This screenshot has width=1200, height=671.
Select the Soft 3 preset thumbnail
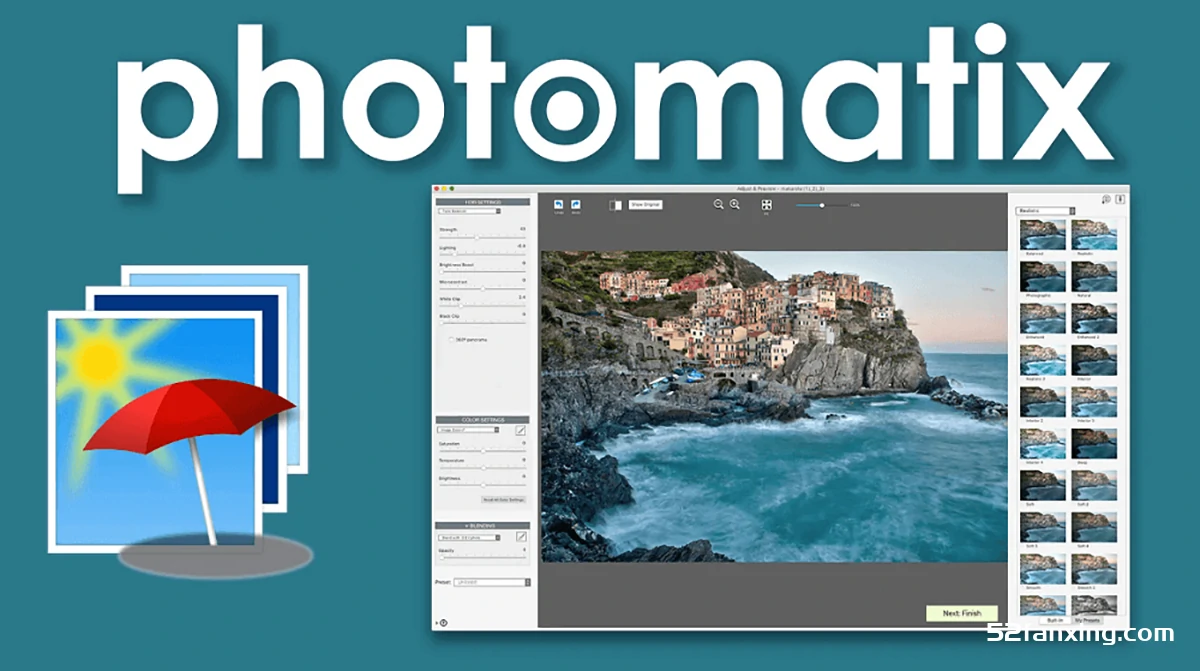1043,527
